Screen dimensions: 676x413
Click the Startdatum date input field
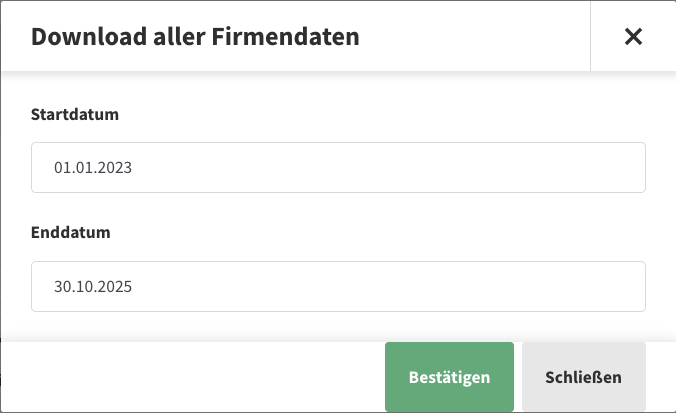pyautogui.click(x=338, y=168)
